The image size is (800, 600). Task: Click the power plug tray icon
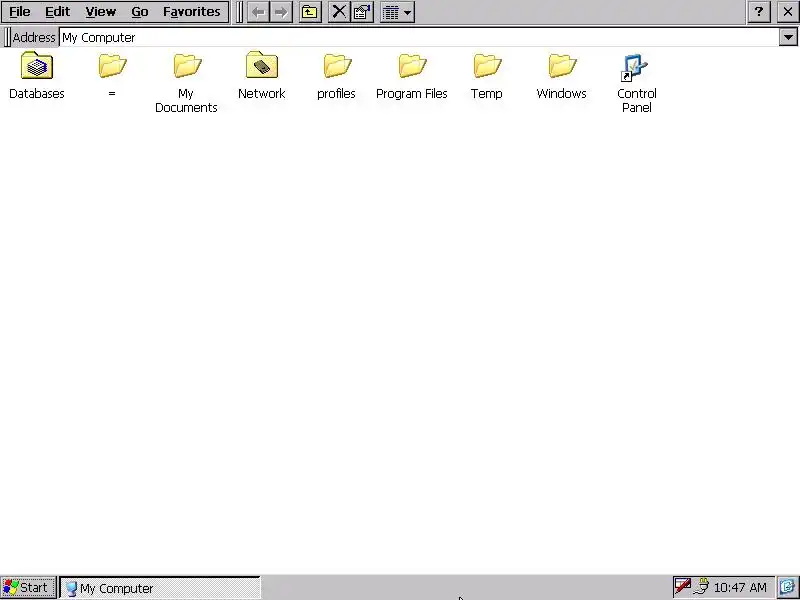click(x=703, y=587)
